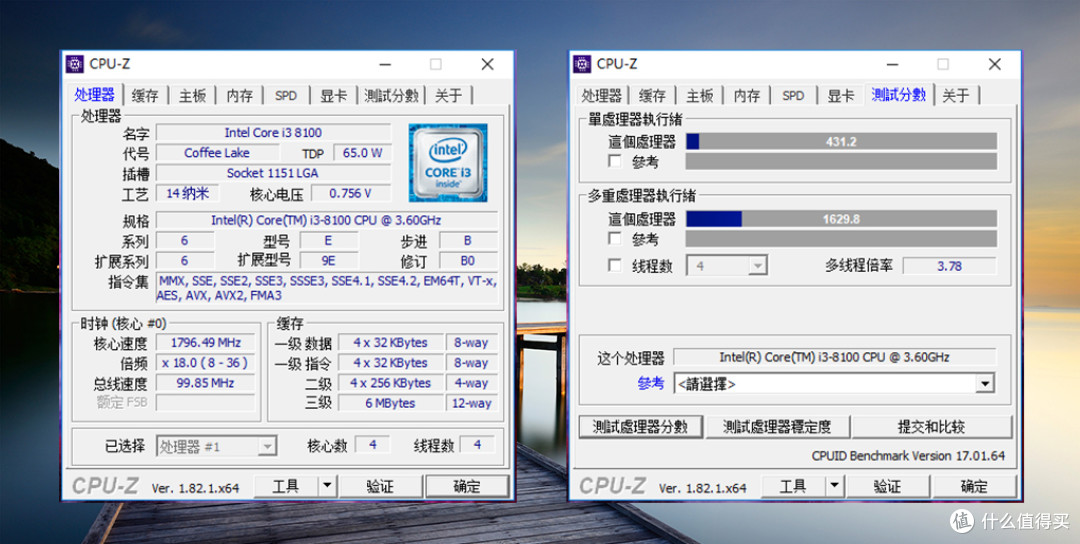The width and height of the screenshot is (1080, 544).
Task: Open the 缓存 tab in left CPU-Z window
Action: [x=145, y=96]
